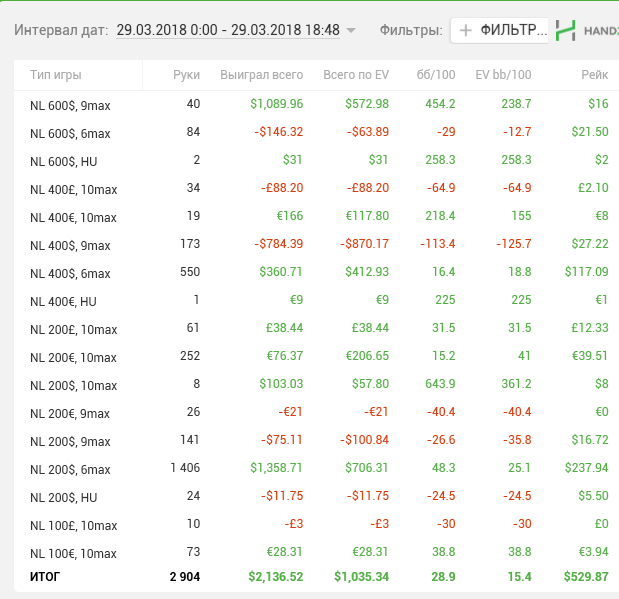This screenshot has height=599, width=619.
Task: Select the NL 600$, HU row
Action: [64, 161]
